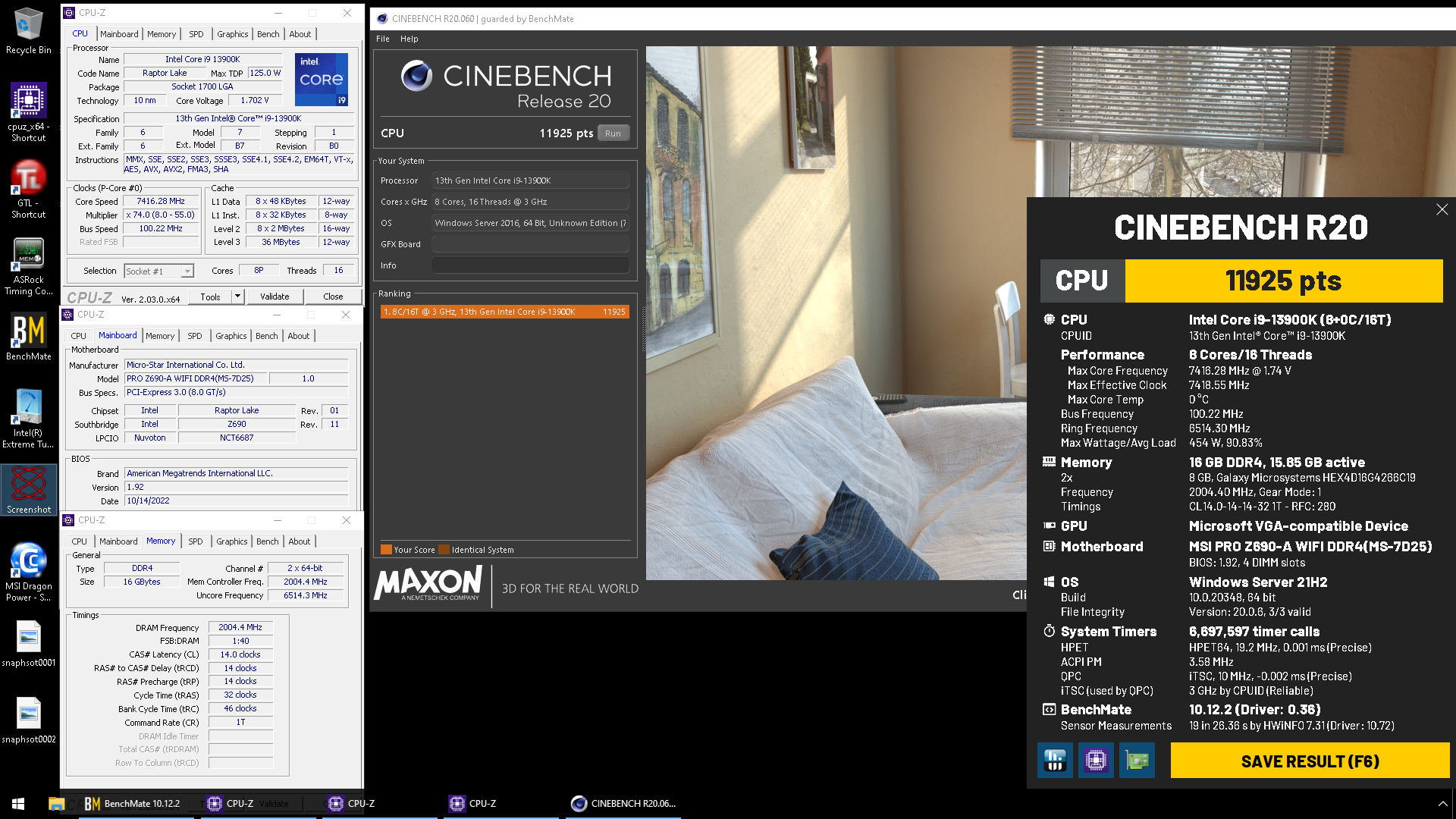1456x819 pixels.
Task: Open SPD tab in top CPU-Z window
Action: point(196,34)
